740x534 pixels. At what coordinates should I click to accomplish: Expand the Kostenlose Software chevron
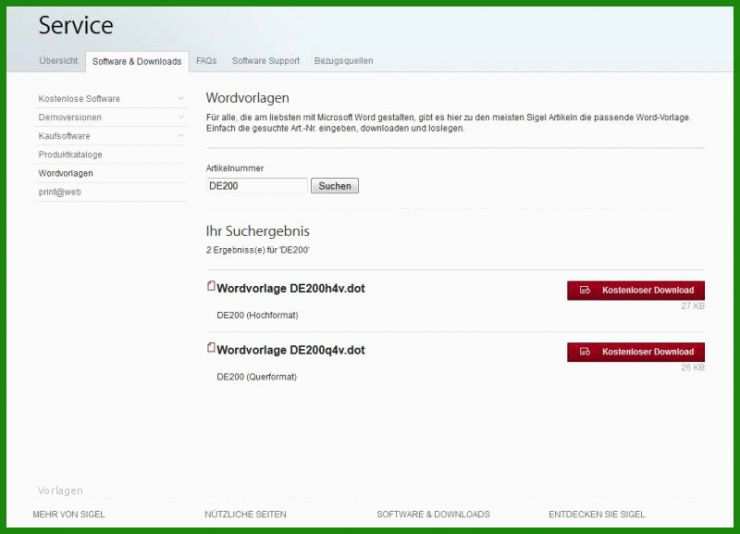coord(180,99)
